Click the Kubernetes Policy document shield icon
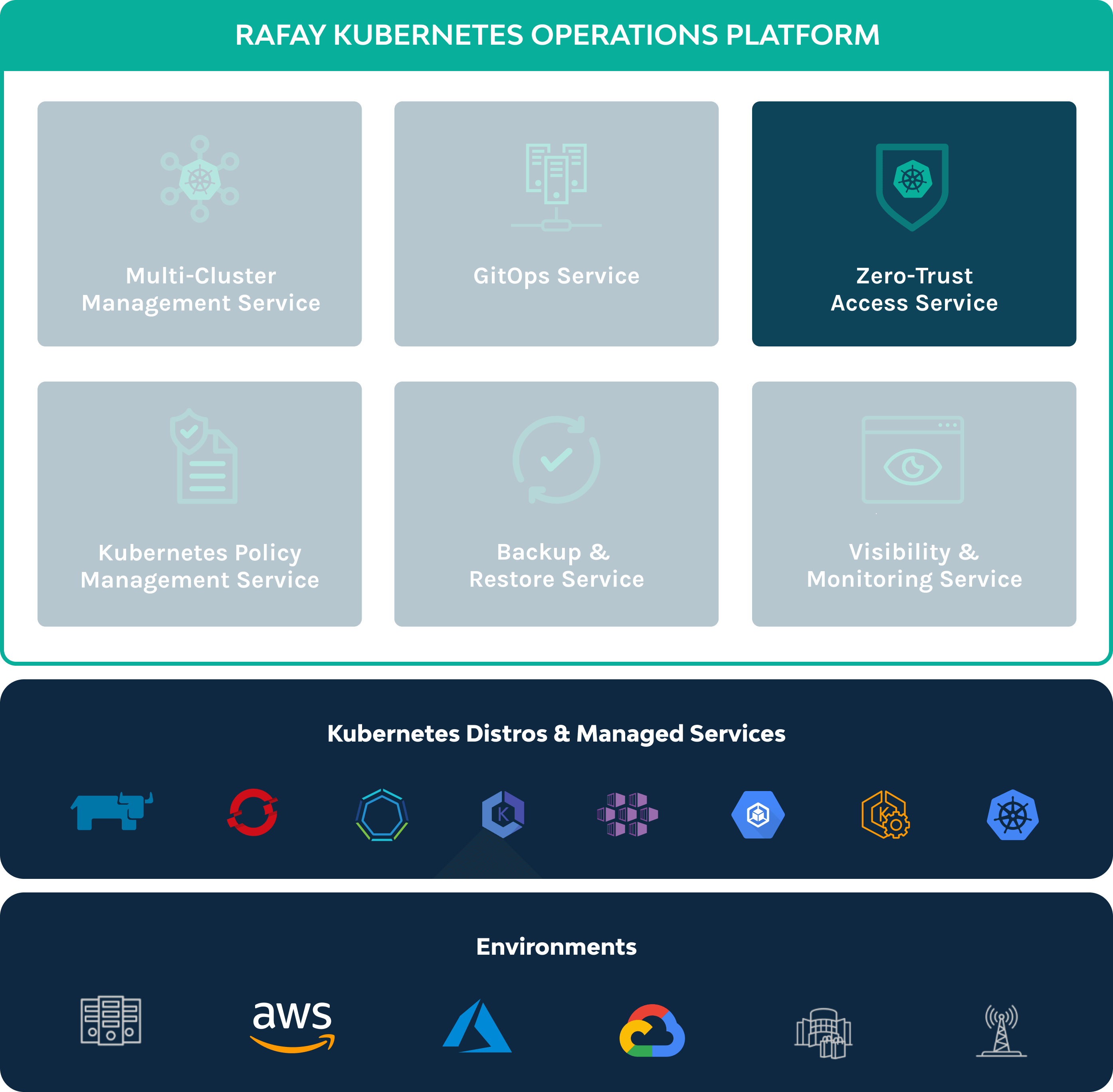This screenshot has height=1092, width=1113. [x=204, y=456]
